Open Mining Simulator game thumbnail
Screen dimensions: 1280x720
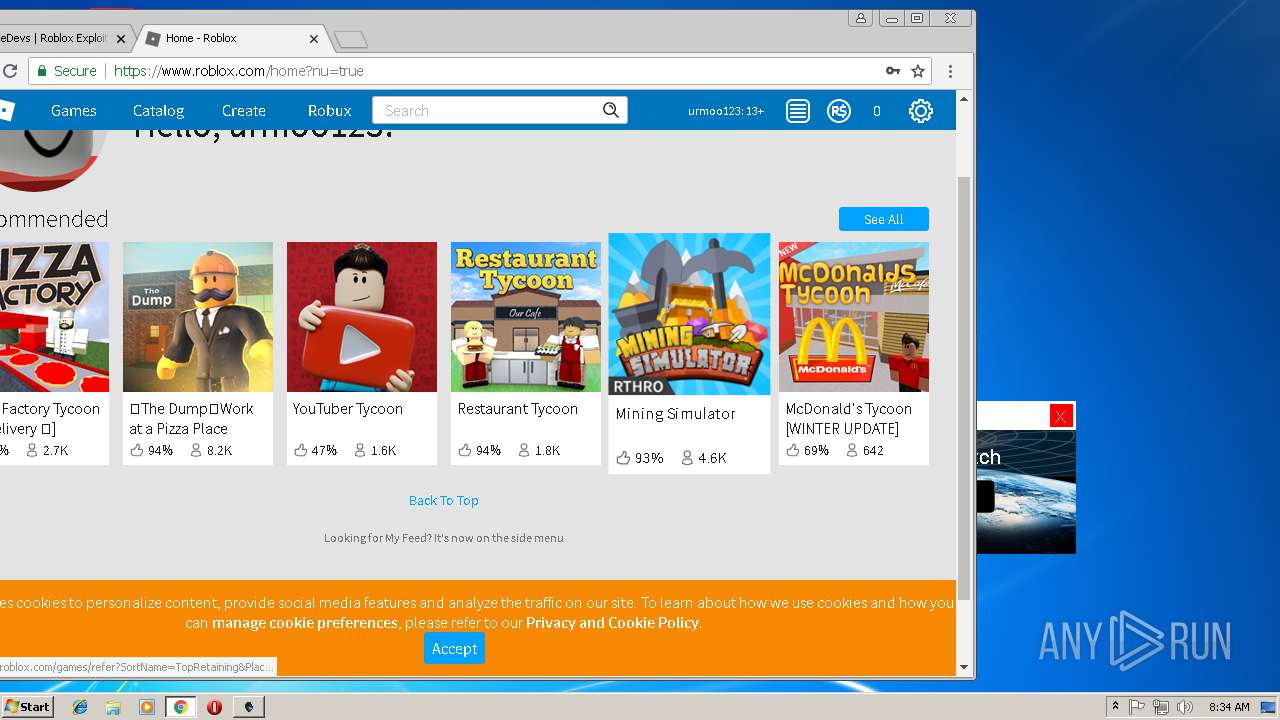click(690, 314)
